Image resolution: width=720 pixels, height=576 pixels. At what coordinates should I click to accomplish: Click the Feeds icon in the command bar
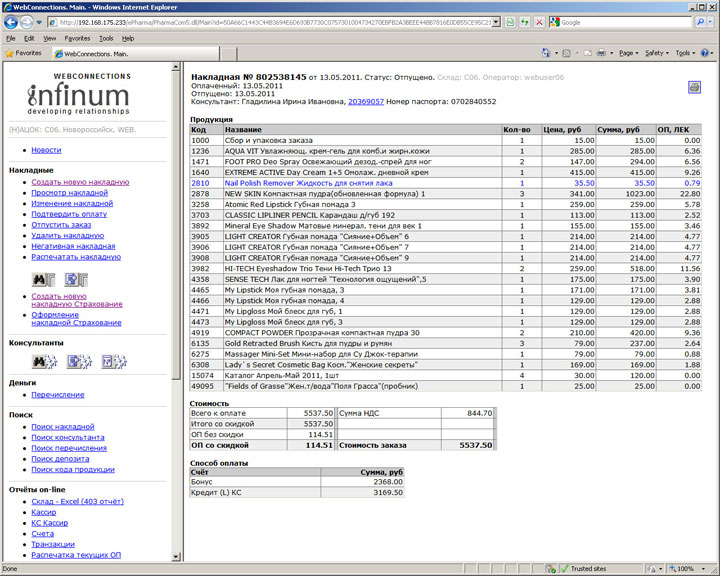click(567, 53)
